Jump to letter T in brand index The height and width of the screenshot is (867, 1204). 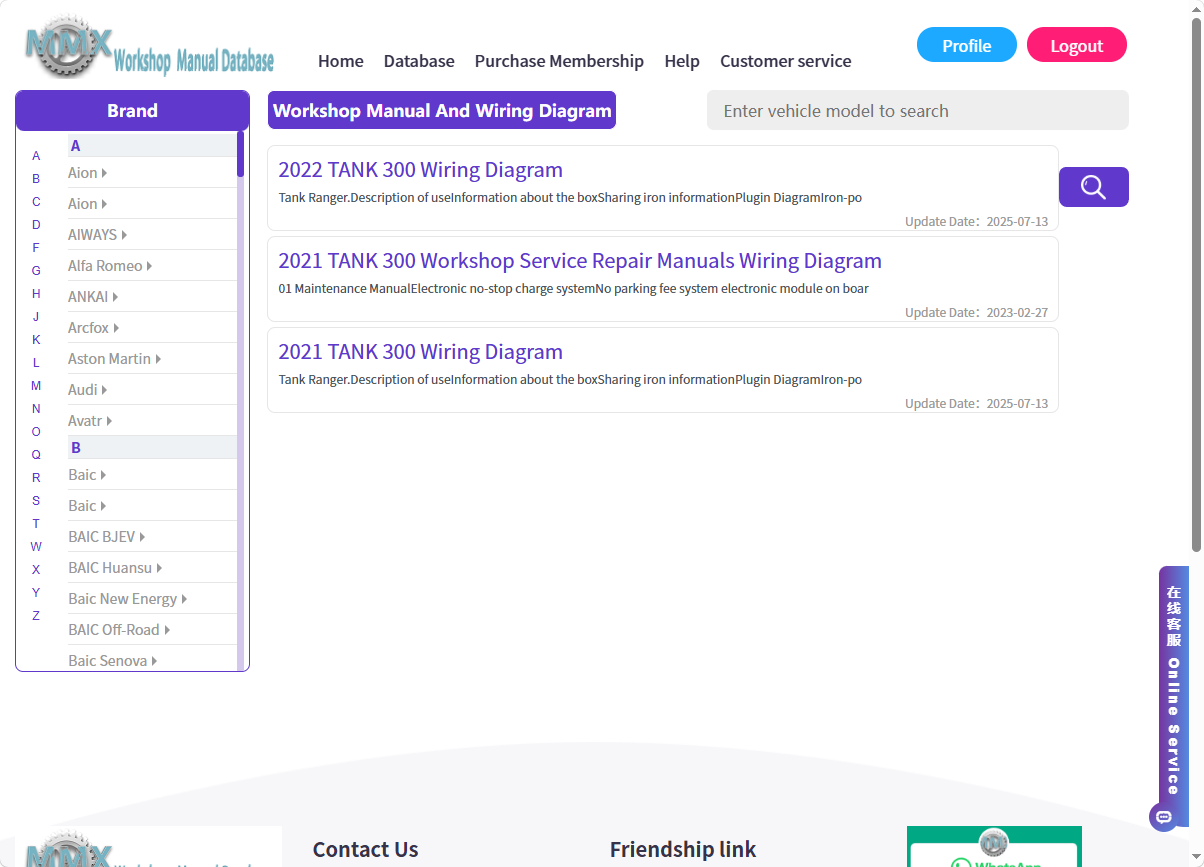[36, 524]
